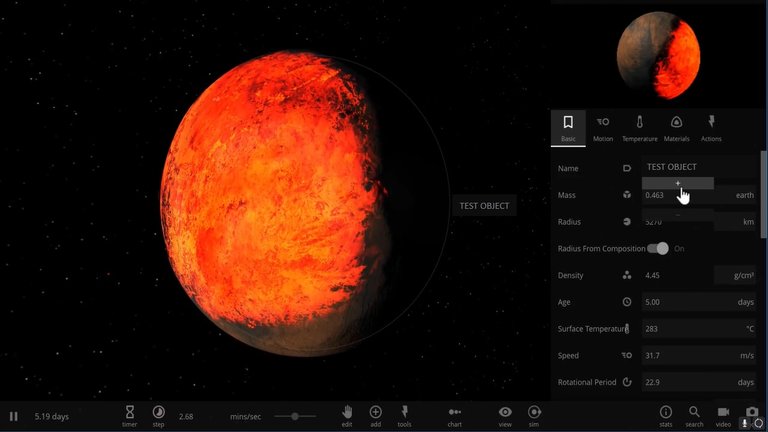Click the TEST OBJECT label beside the planet
Screen dimensions: 768x432
[x=484, y=206]
